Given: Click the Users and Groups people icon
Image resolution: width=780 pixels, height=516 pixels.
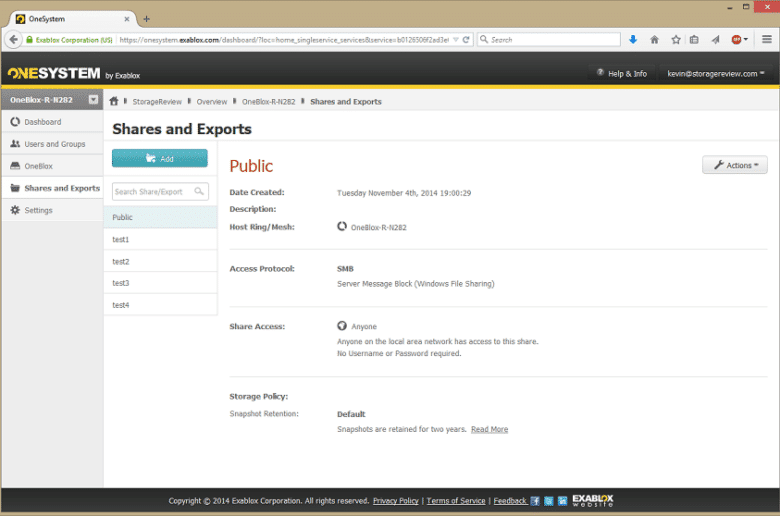Looking at the screenshot, I should click(15, 143).
